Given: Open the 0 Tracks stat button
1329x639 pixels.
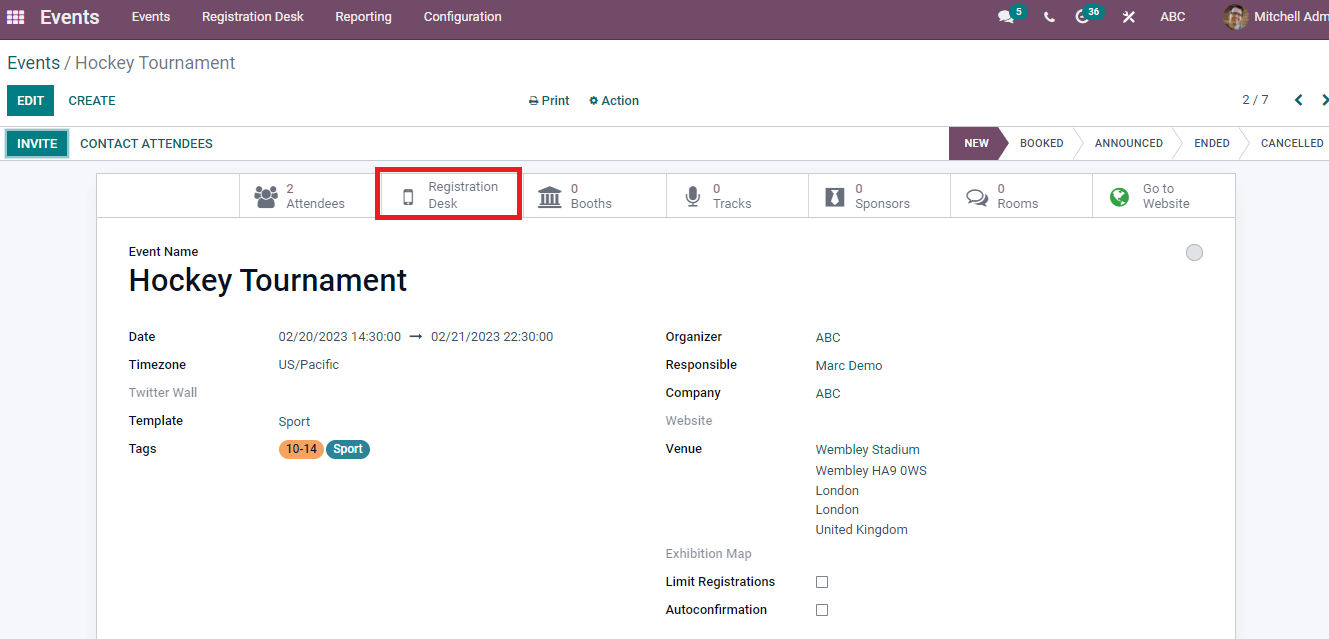Looking at the screenshot, I should click(737, 196).
